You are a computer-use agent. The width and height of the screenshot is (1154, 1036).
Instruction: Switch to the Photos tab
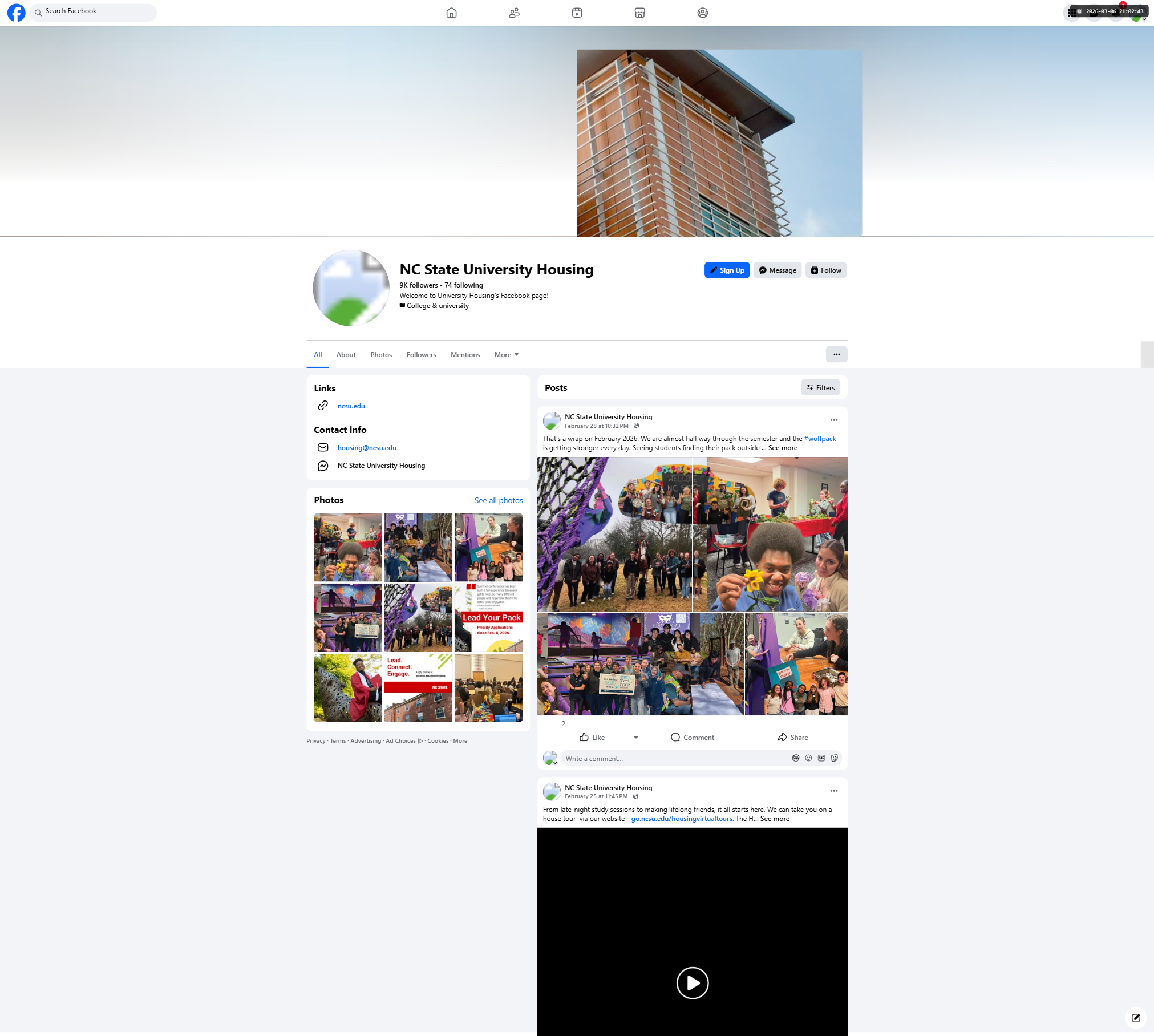click(380, 355)
